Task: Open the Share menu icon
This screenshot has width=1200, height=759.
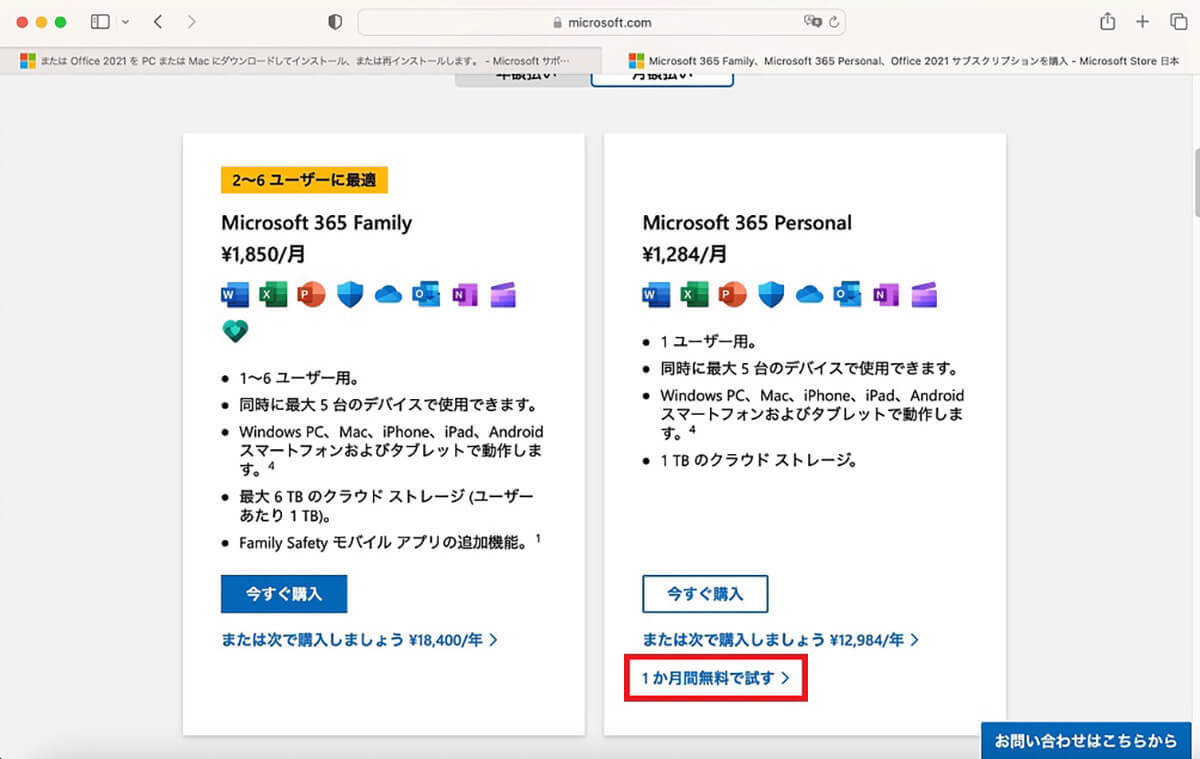Action: 1107,21
